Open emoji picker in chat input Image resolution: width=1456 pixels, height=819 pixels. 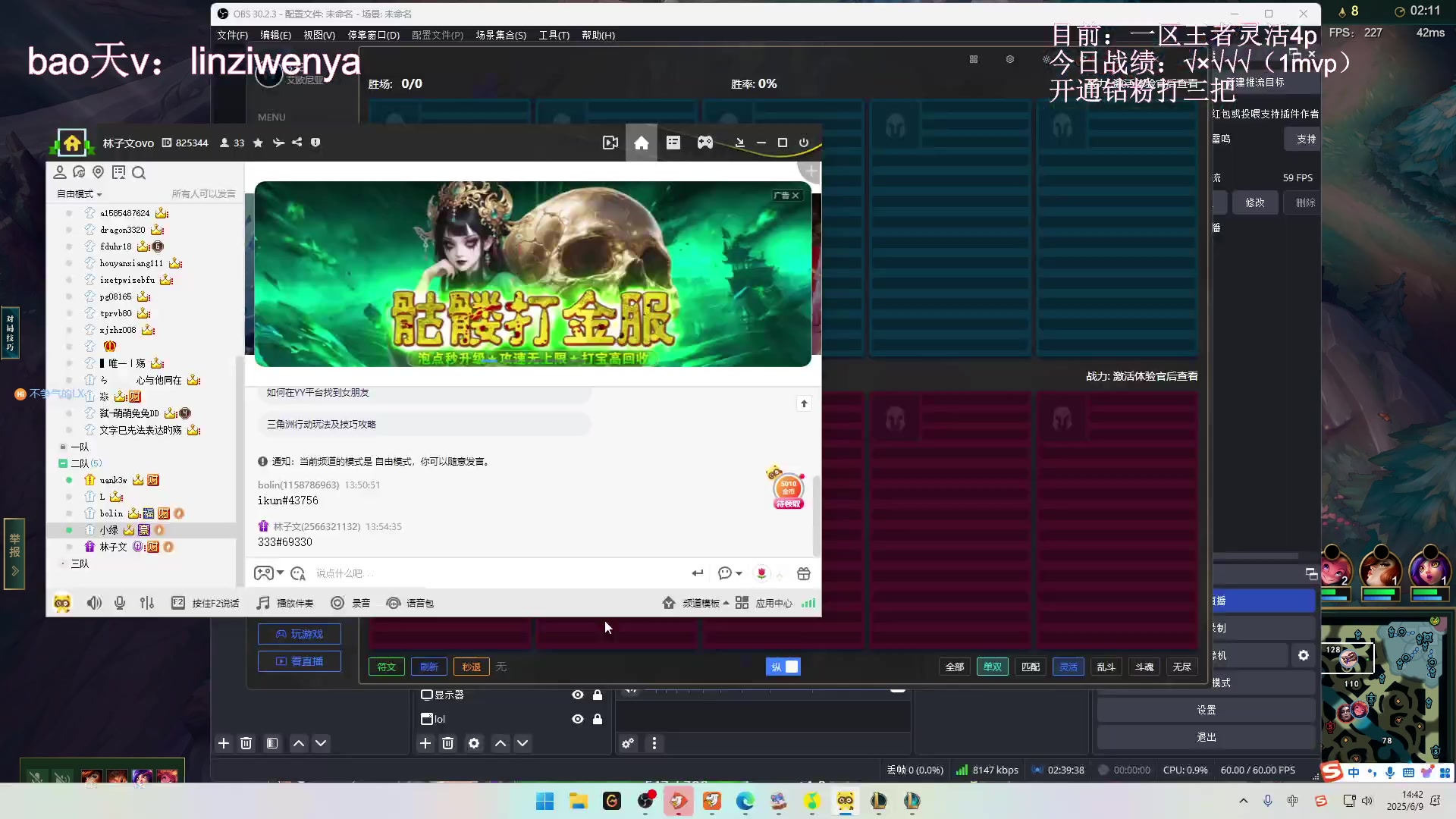tap(298, 573)
